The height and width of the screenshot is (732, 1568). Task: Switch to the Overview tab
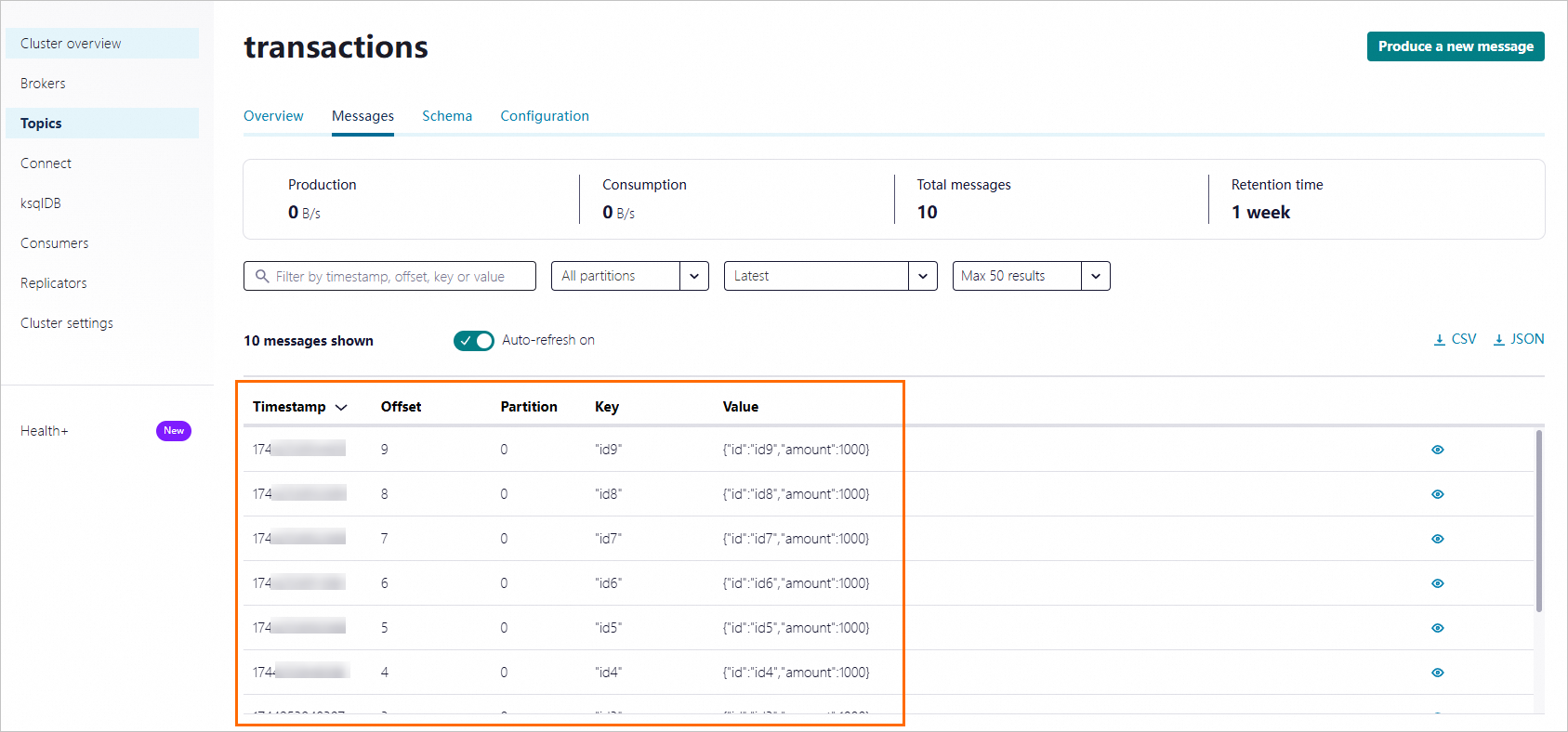pyautogui.click(x=273, y=116)
